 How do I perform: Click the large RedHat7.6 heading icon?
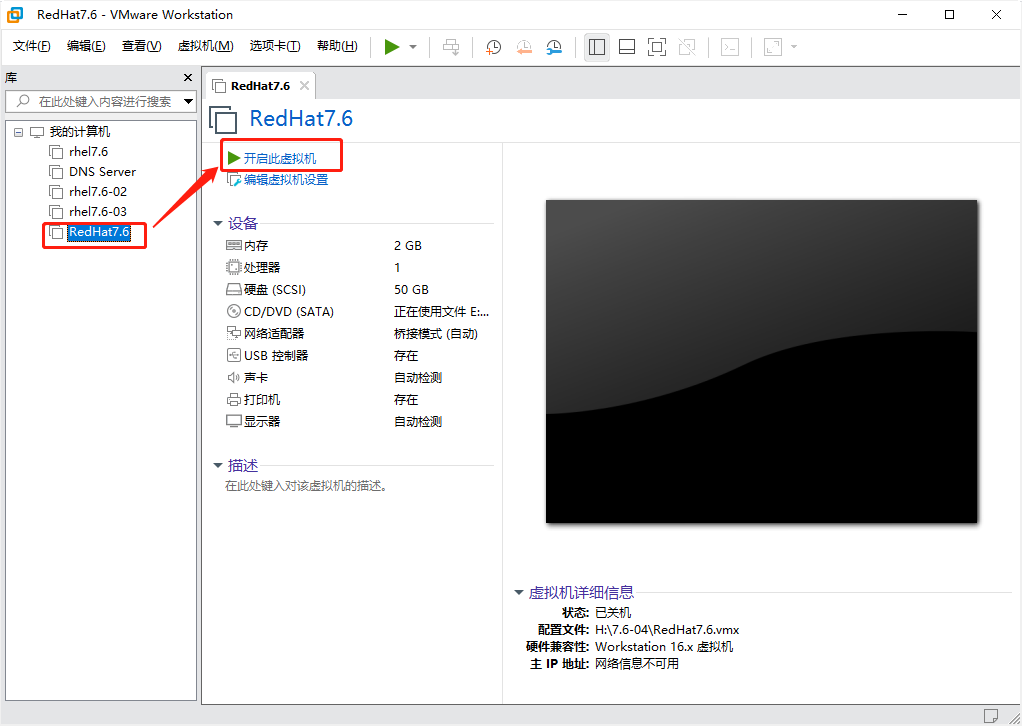click(x=224, y=119)
